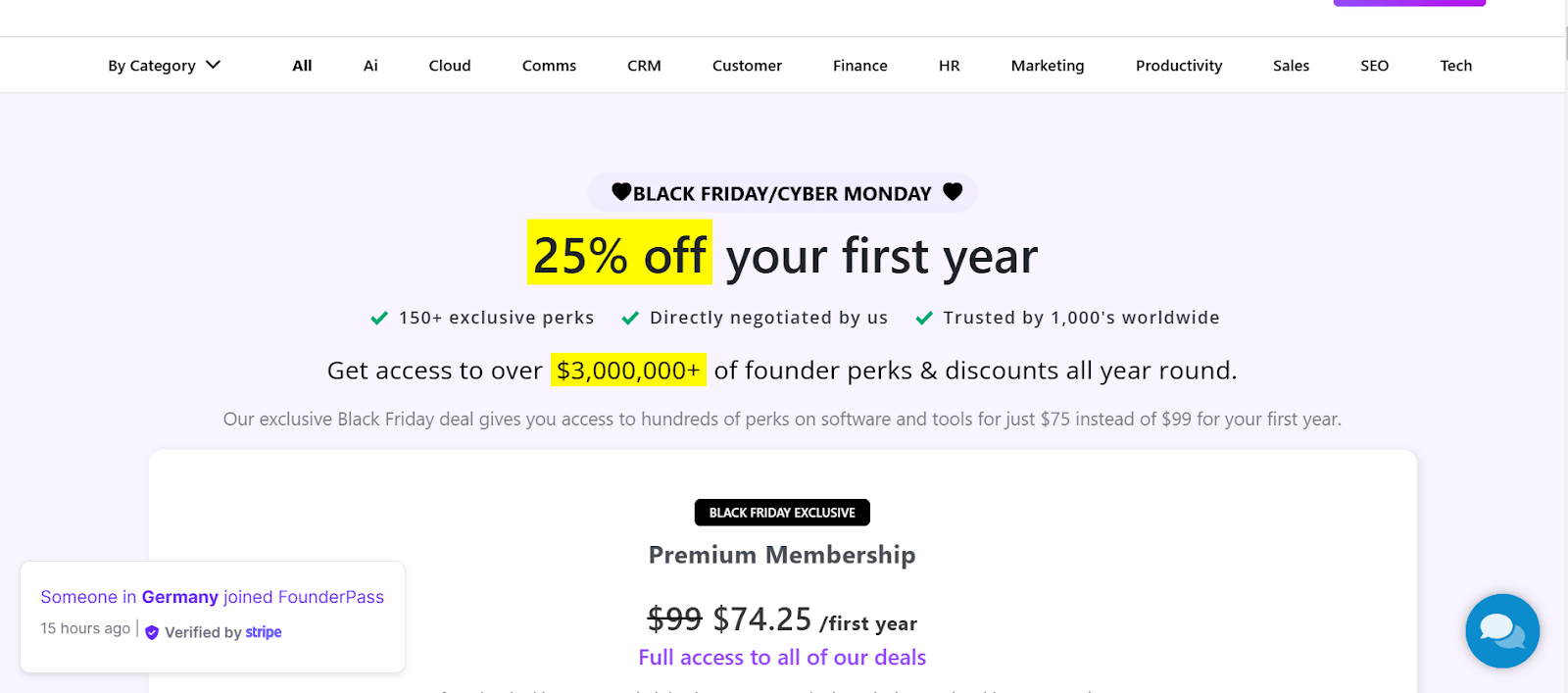Click Full access to all of our deals

pyautogui.click(x=781, y=657)
